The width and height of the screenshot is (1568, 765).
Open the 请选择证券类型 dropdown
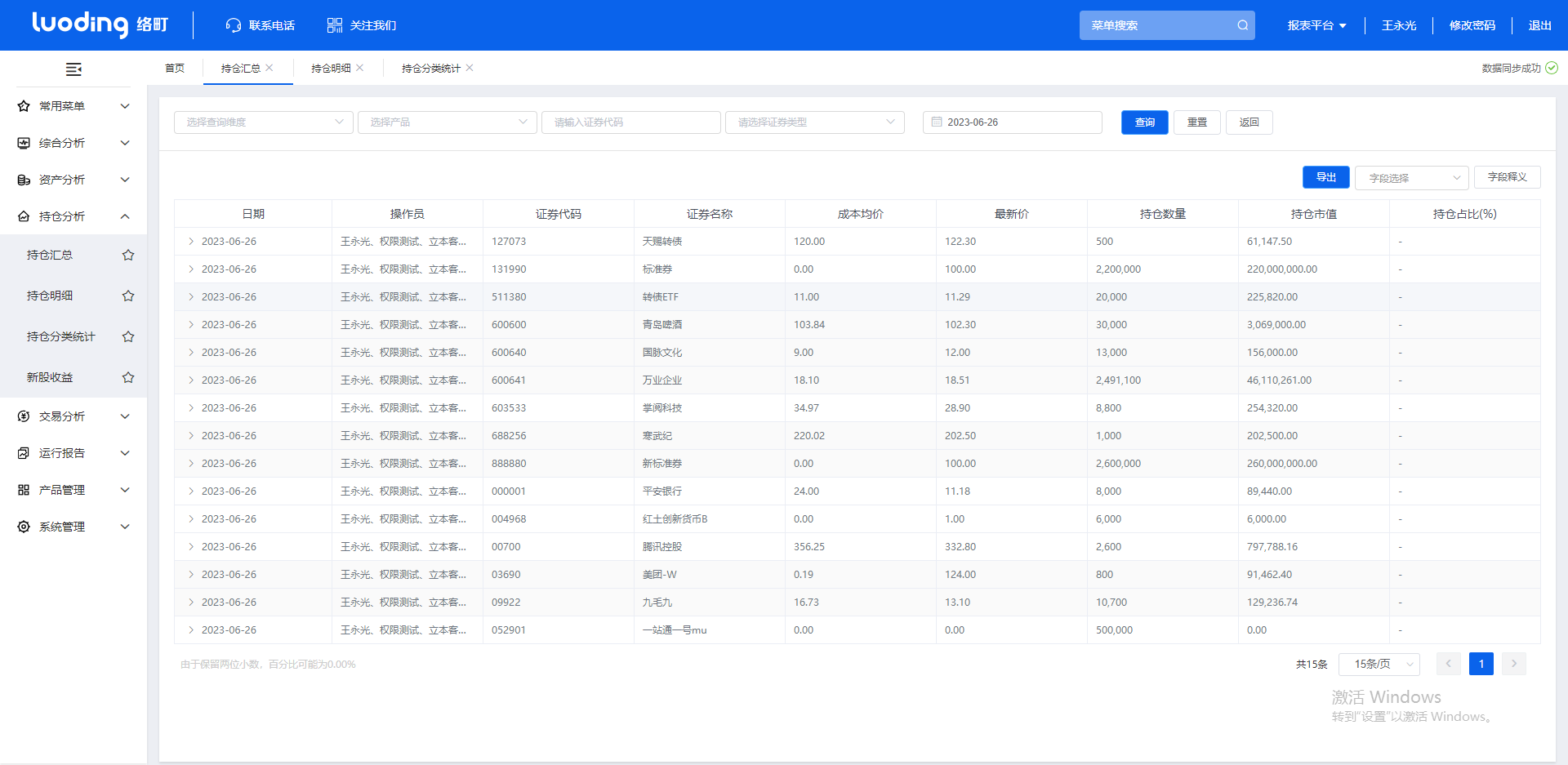tap(815, 122)
